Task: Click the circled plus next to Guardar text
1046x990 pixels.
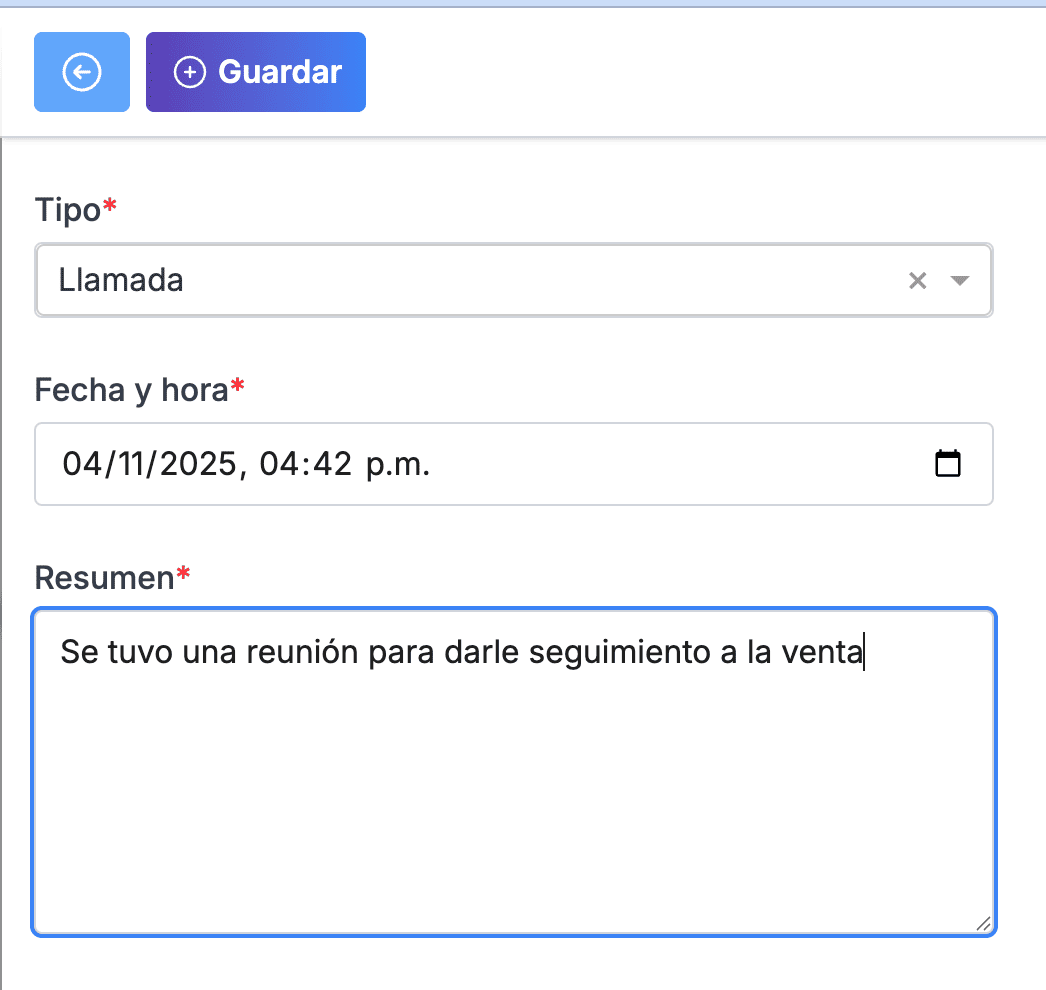Action: coord(189,72)
